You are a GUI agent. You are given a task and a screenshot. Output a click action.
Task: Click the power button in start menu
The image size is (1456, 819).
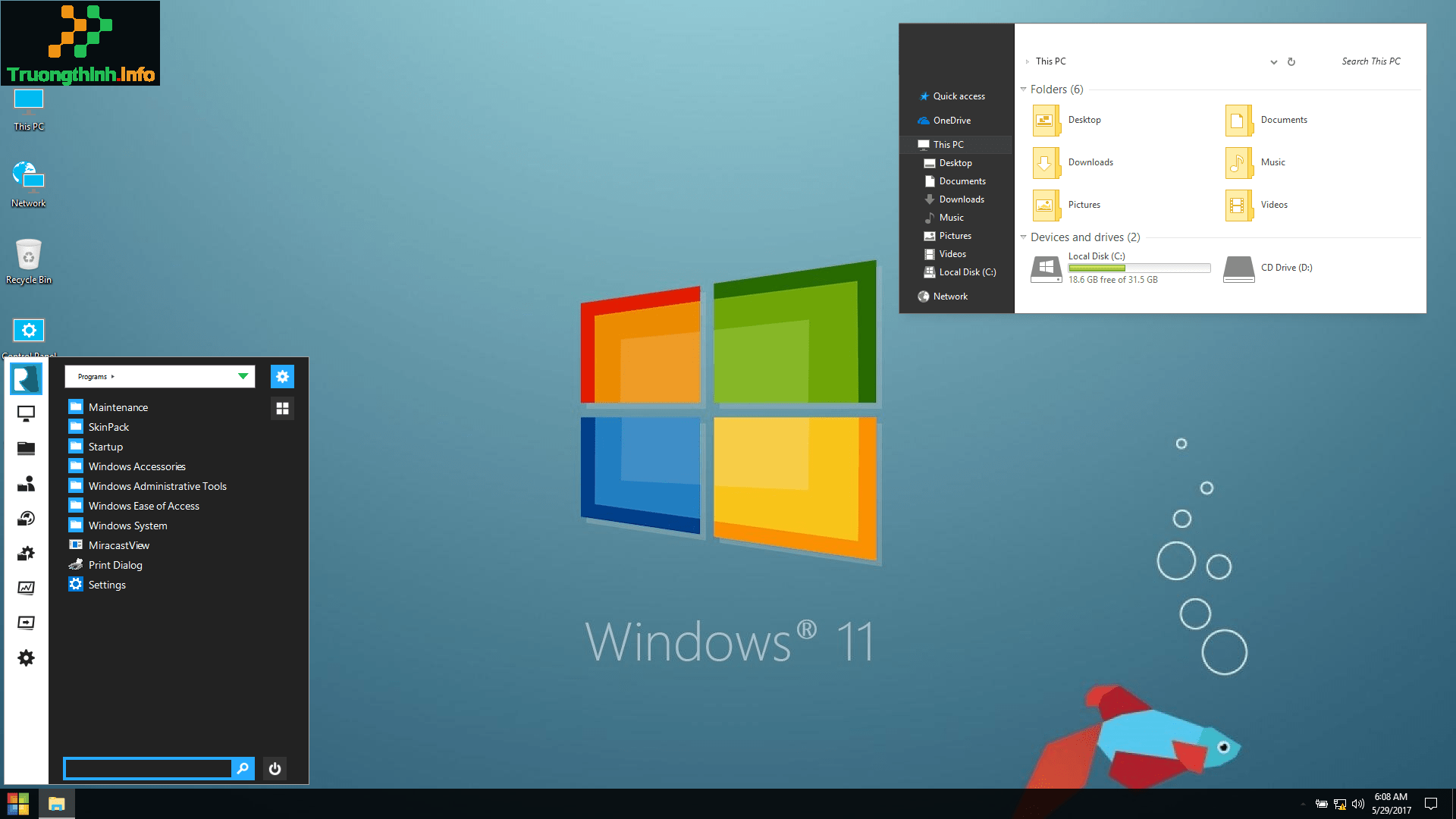click(275, 768)
